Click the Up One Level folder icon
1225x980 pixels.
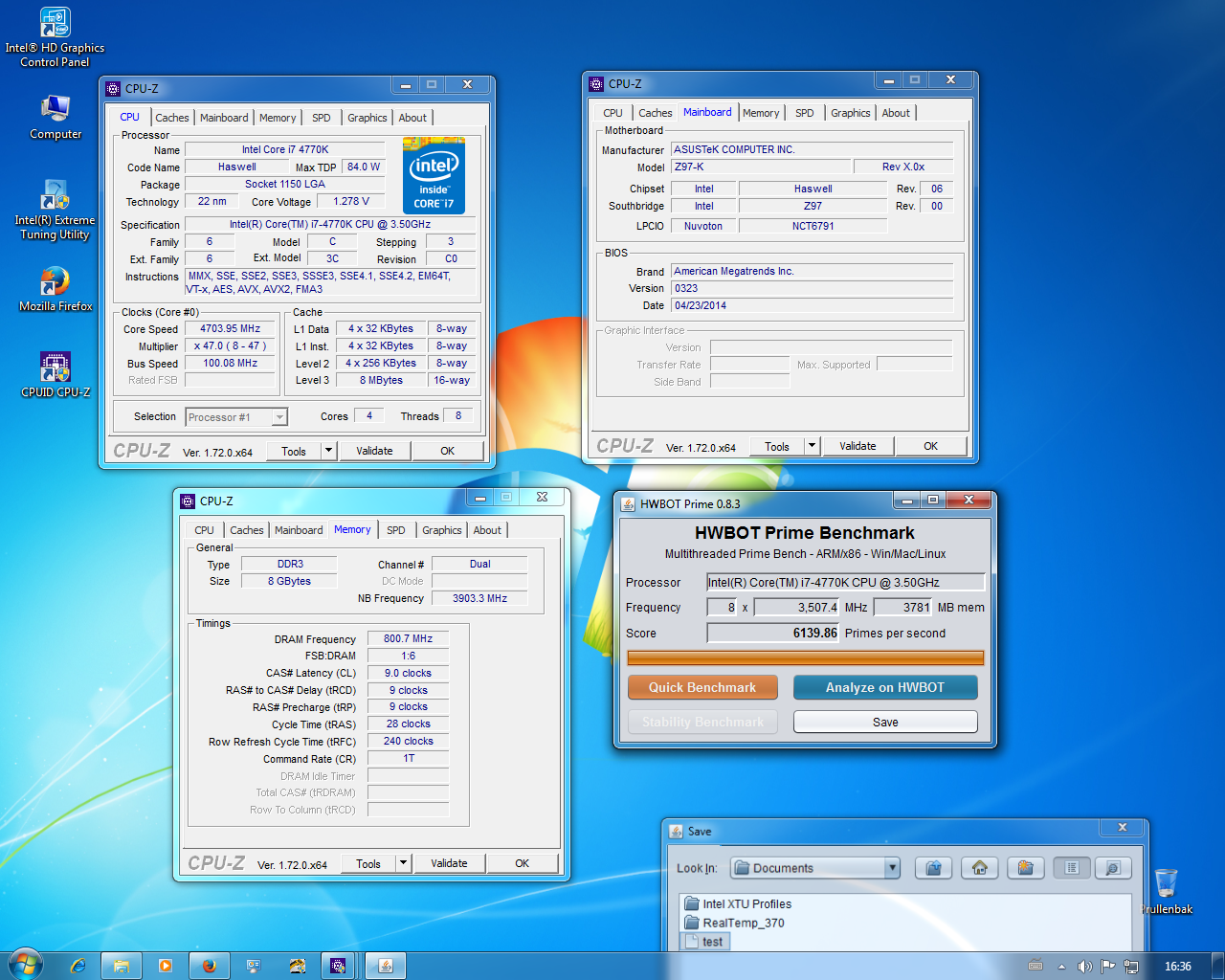pos(934,868)
